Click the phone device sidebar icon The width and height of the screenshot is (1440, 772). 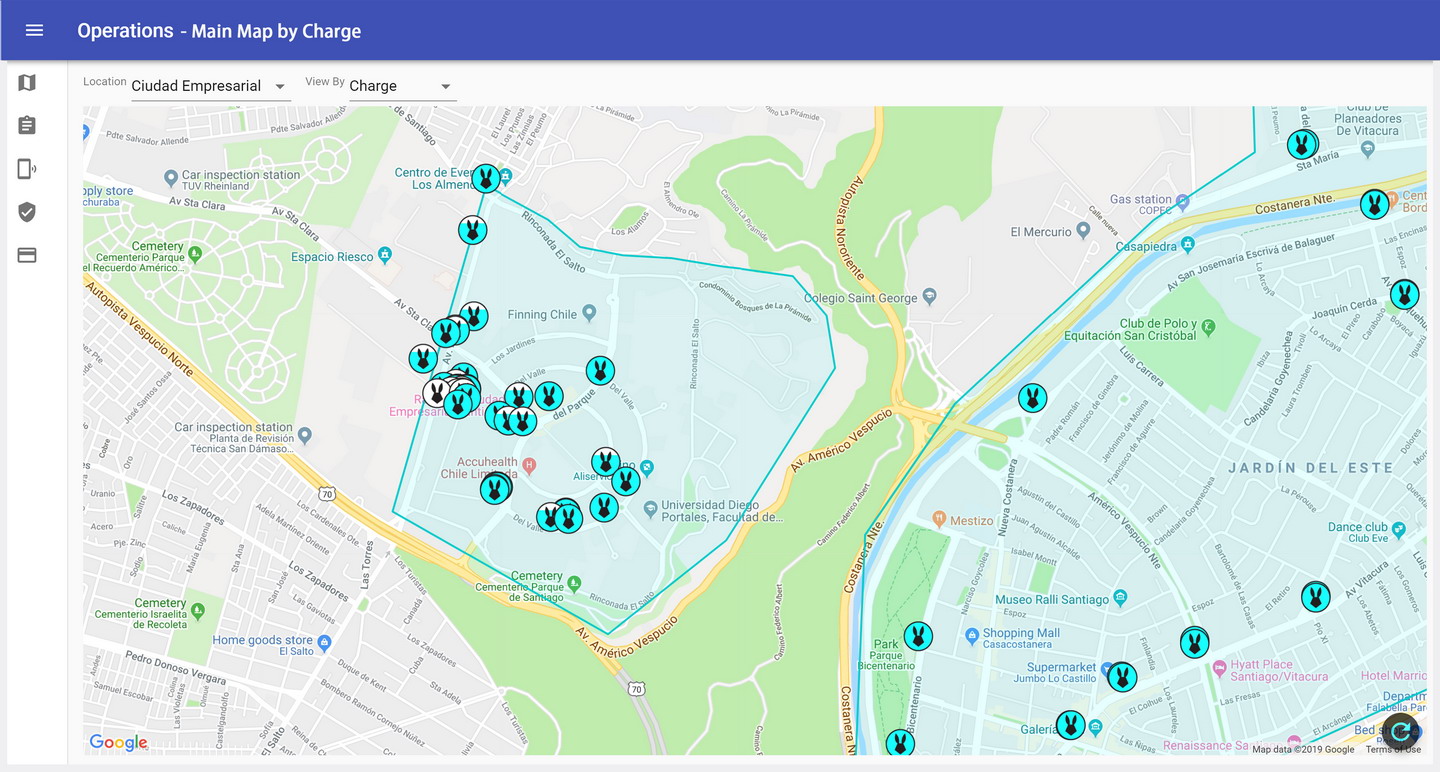(x=27, y=169)
